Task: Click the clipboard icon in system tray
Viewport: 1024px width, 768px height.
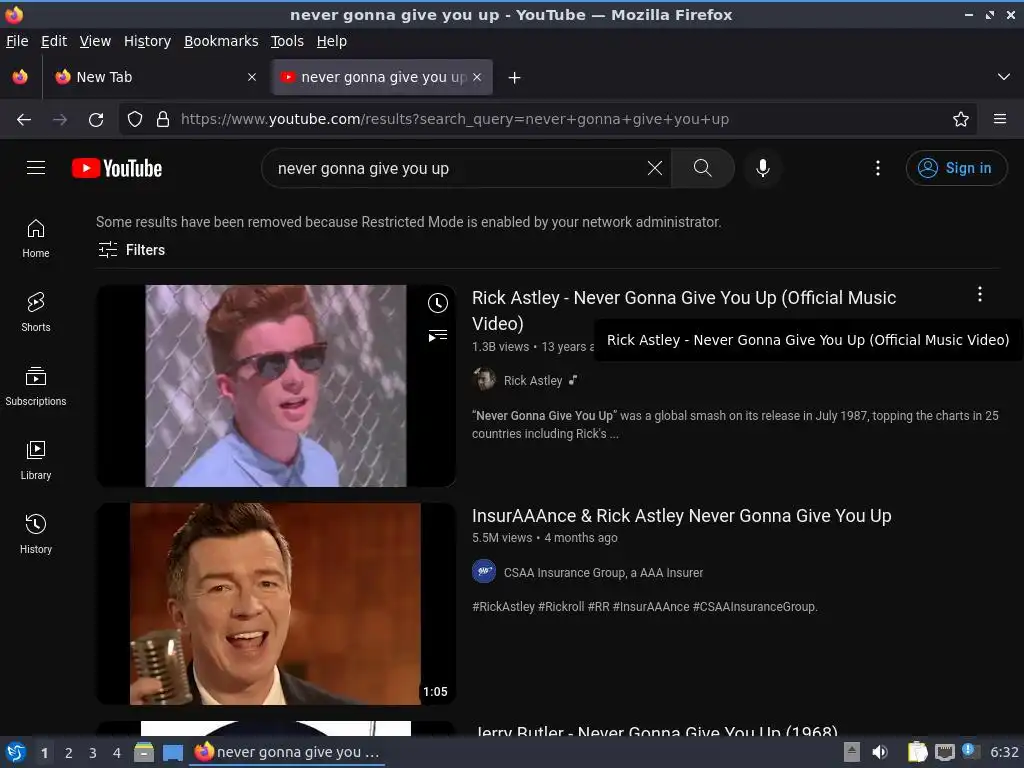Action: pos(918,752)
